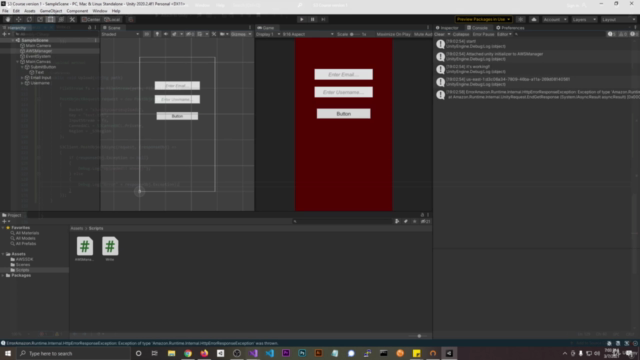This screenshot has height=360, width=640.
Task: Select the Scenes folder in Project
Action: click(22, 264)
